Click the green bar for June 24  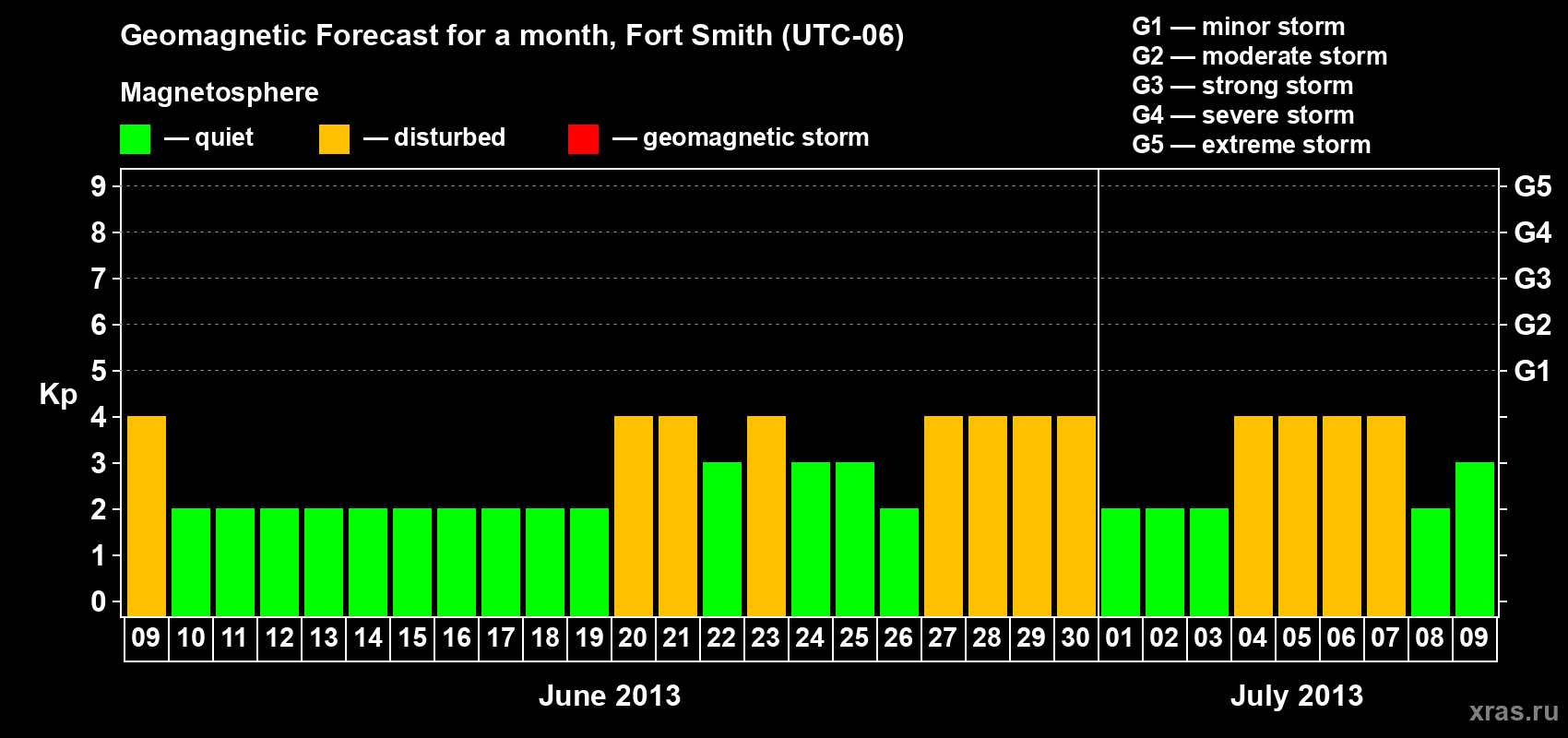point(811,540)
